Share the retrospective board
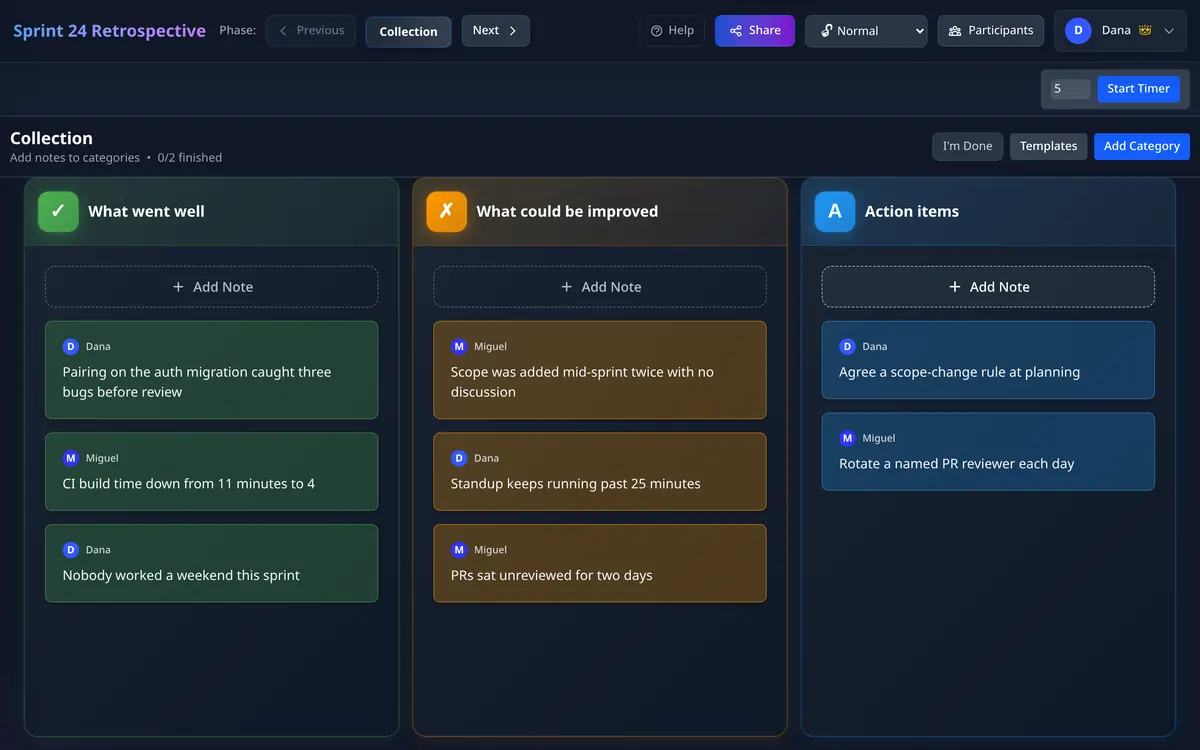Viewport: 1200px width, 750px height. 755,31
